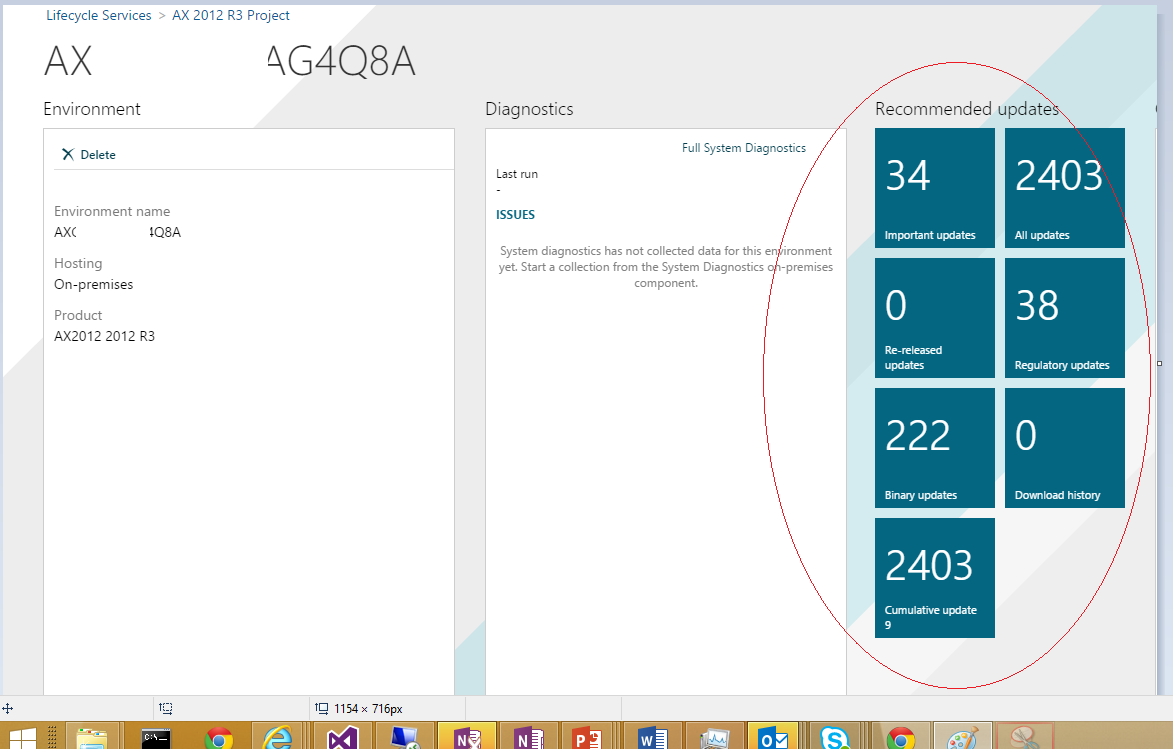This screenshot has height=749, width=1173.
Task: Open Skype from the taskbar
Action: click(x=834, y=738)
